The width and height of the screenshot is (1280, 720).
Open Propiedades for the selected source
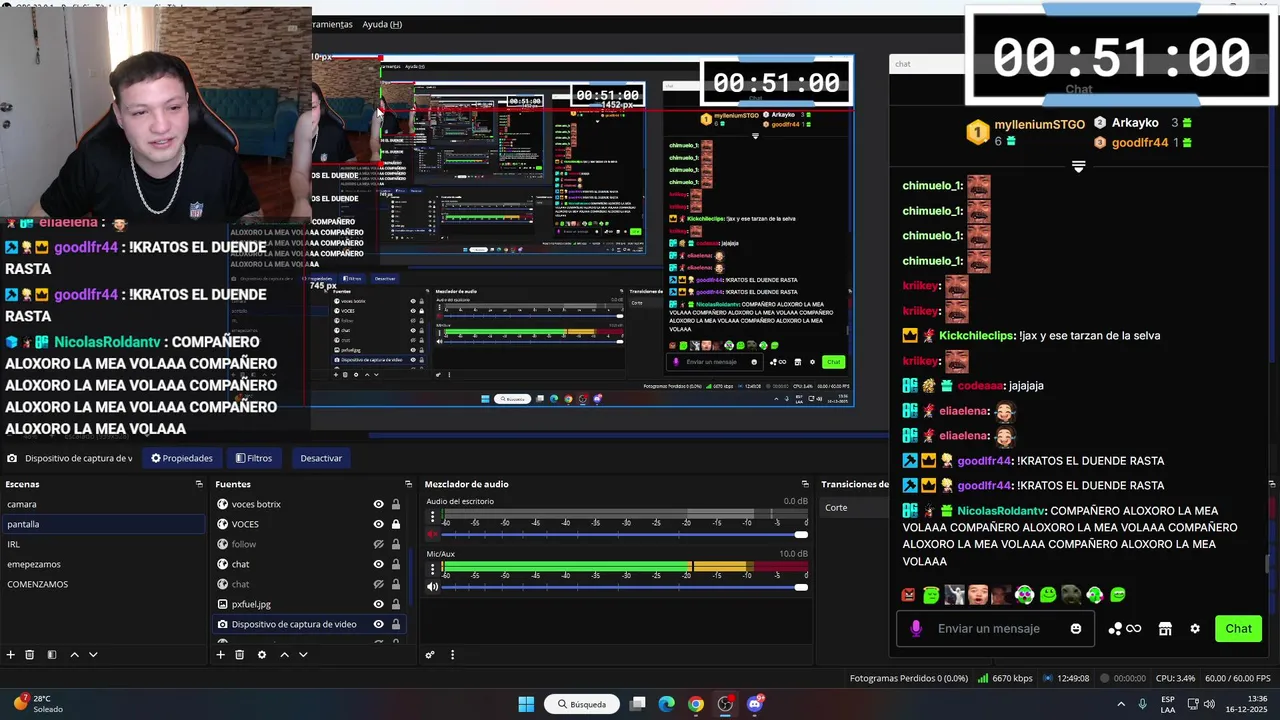pos(181,458)
